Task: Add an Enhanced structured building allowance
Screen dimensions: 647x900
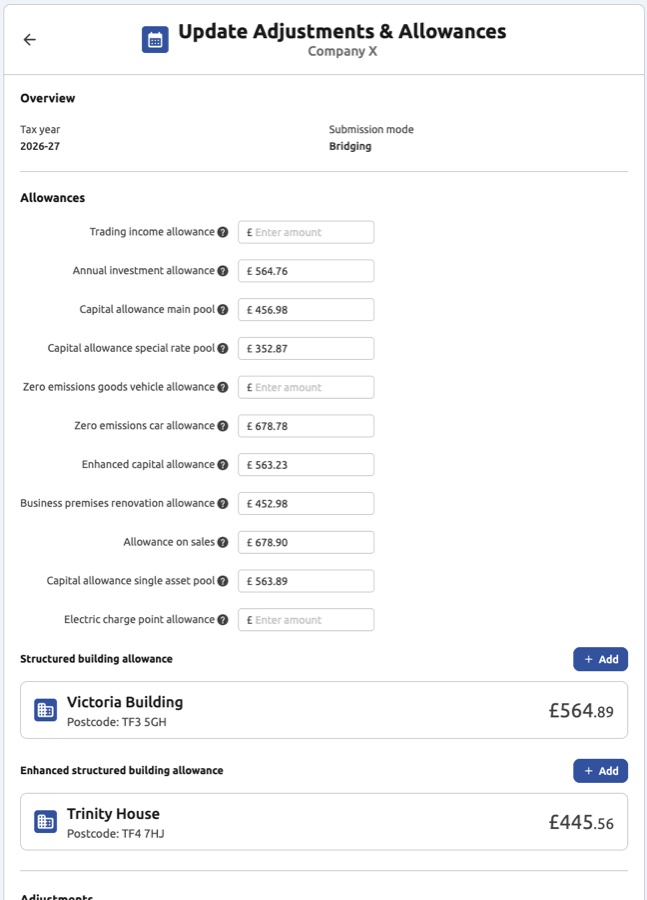Action: click(x=600, y=771)
